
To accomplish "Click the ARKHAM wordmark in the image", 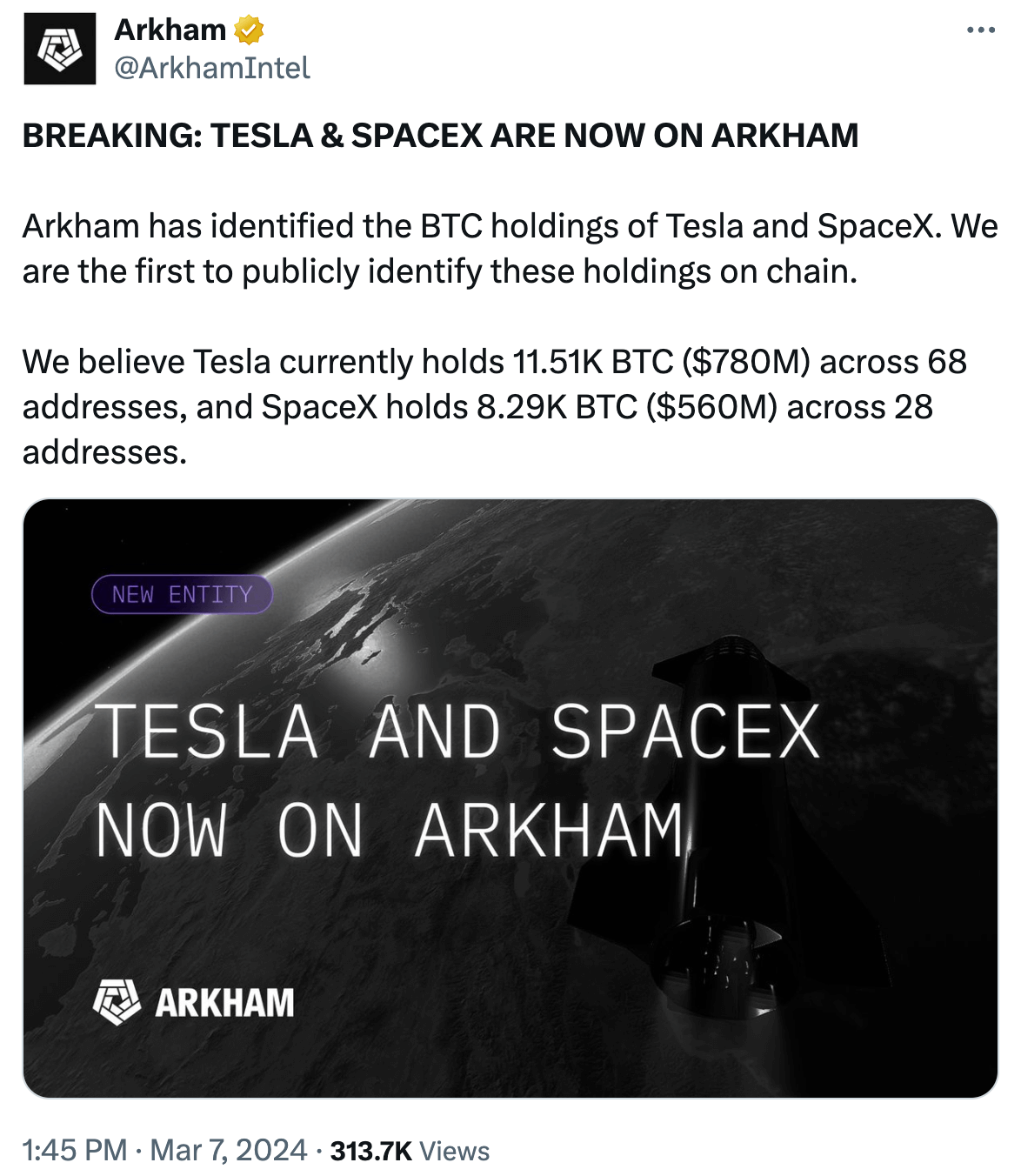I will 224,1003.
